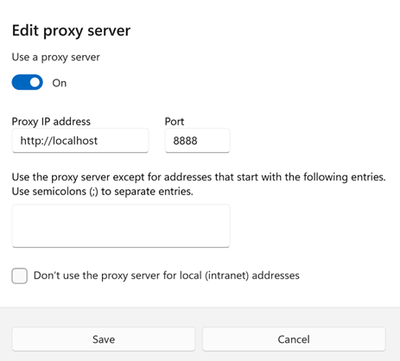Click the On label beside the toggle
This screenshot has width=400, height=361.
tap(59, 83)
